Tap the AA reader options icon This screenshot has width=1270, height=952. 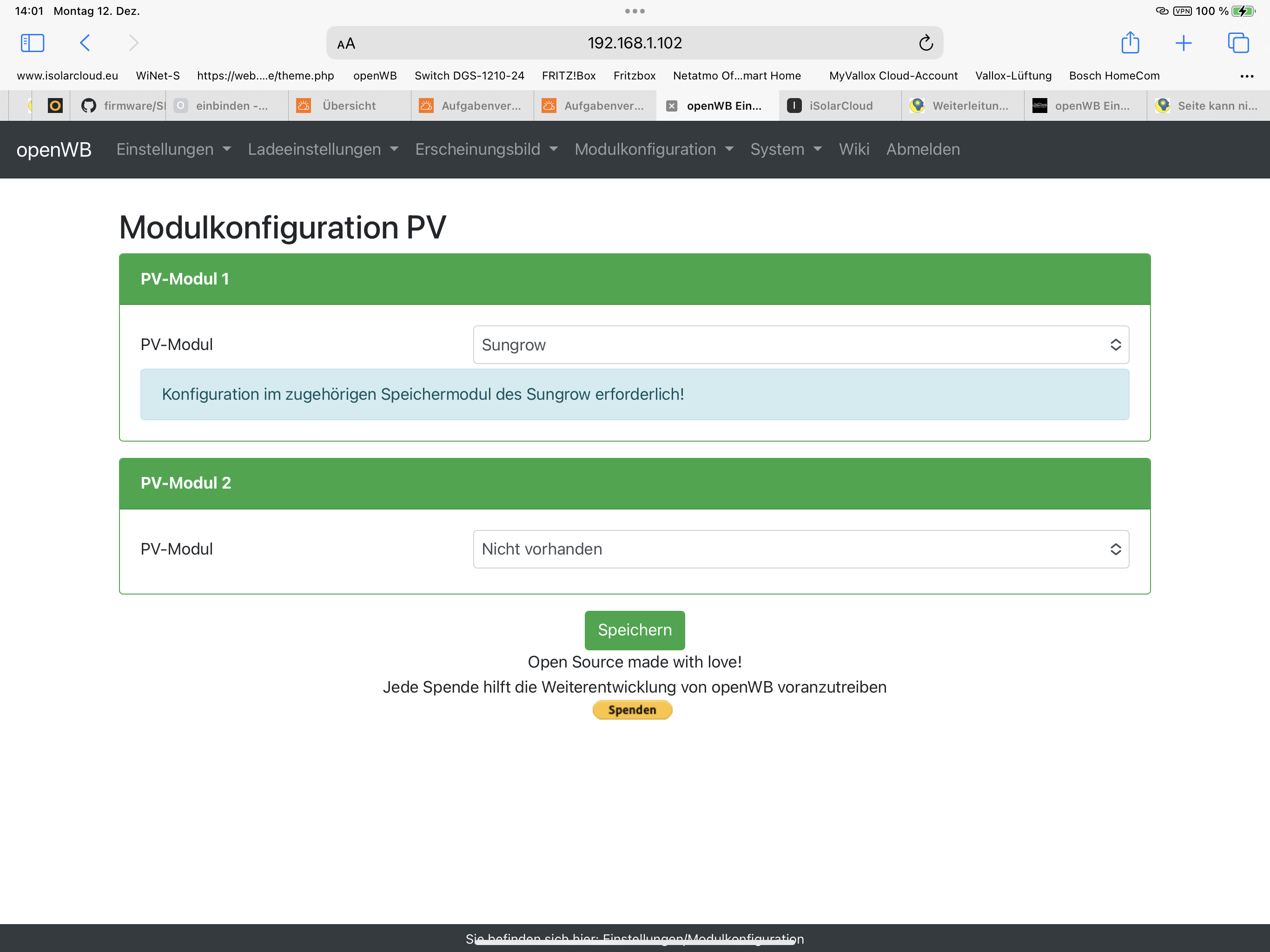pyautogui.click(x=346, y=44)
